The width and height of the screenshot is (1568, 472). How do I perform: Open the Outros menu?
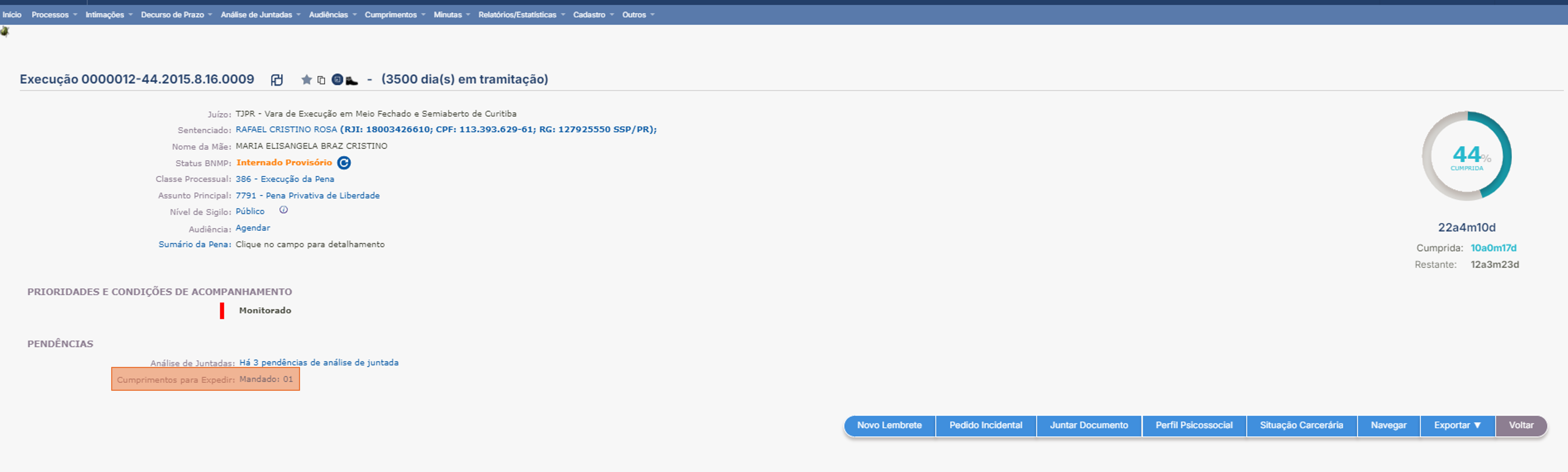(x=638, y=15)
